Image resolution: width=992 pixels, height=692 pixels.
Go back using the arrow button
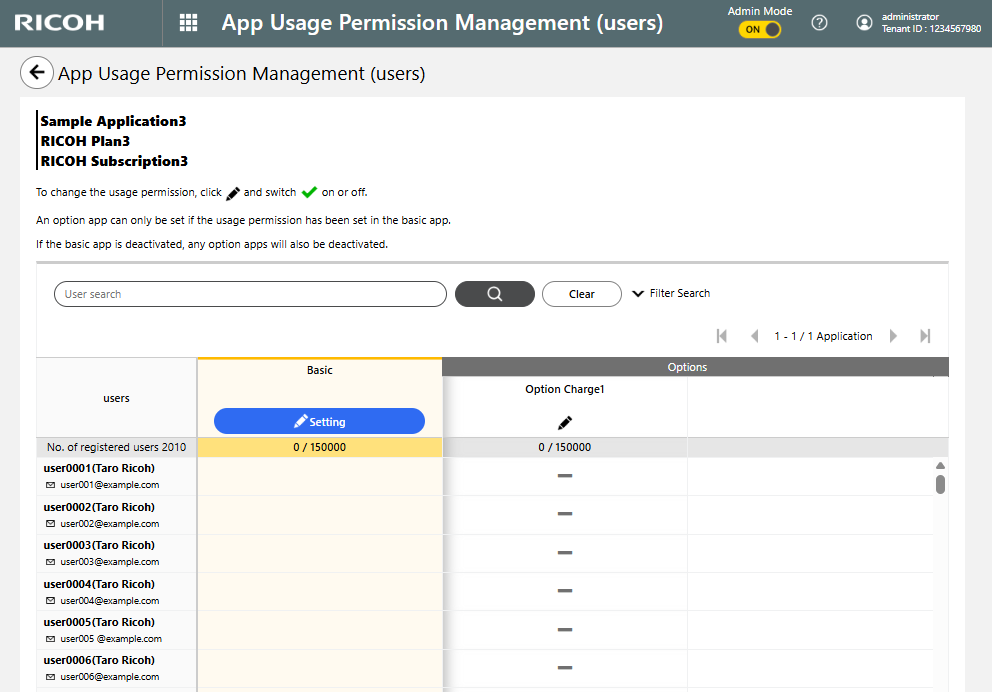(x=36, y=72)
